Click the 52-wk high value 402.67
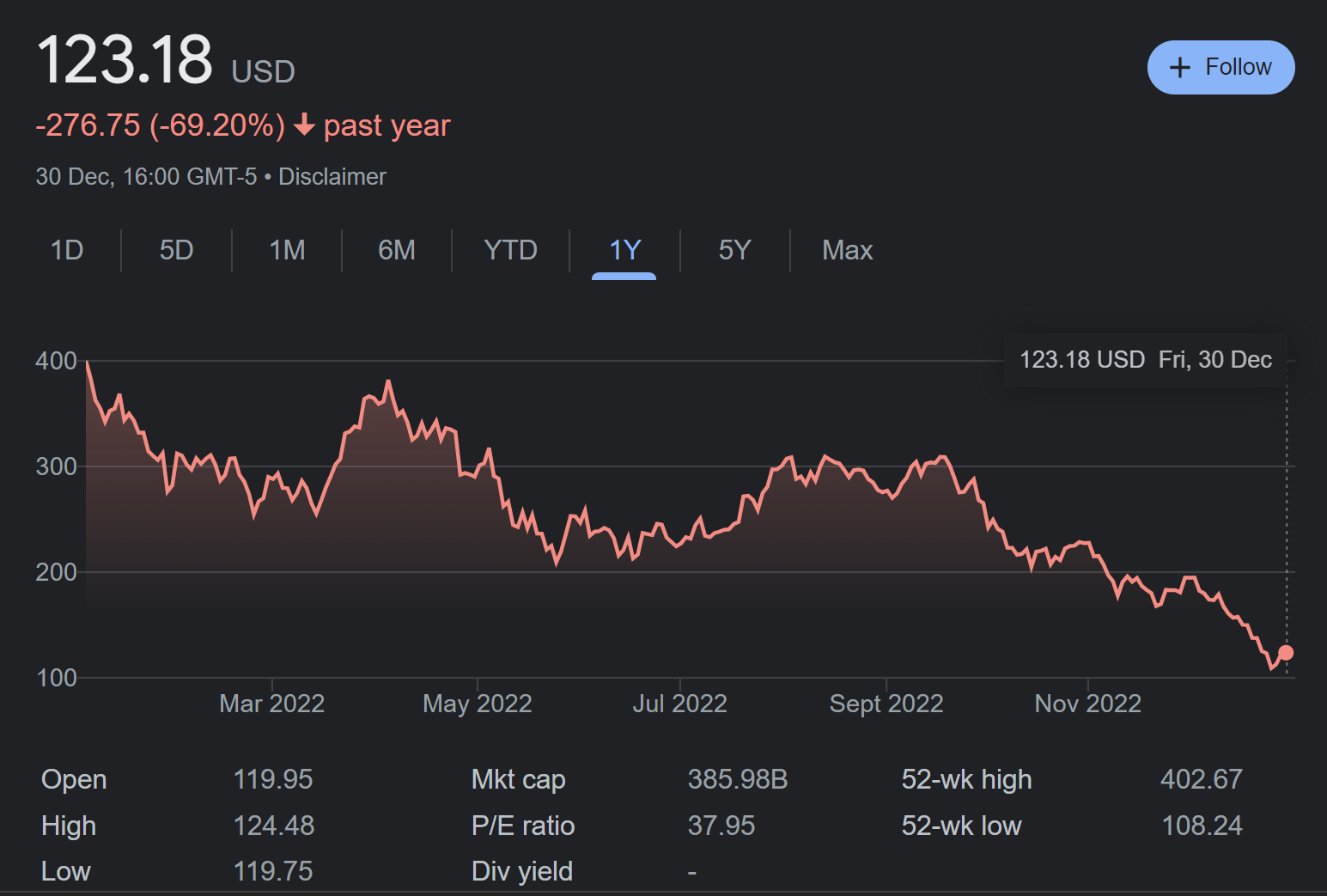The width and height of the screenshot is (1327, 896). [x=1201, y=779]
